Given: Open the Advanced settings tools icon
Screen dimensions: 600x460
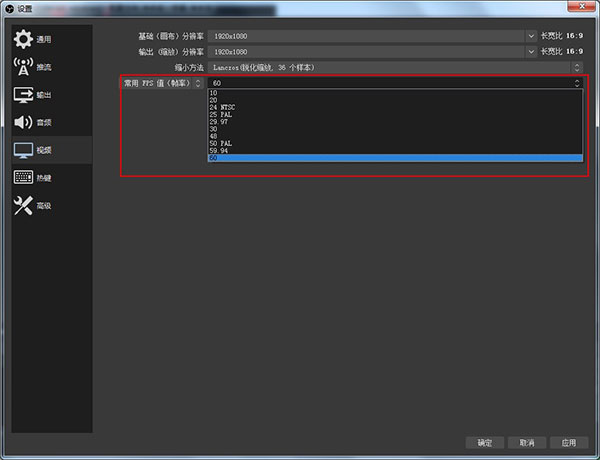Looking at the screenshot, I should pyautogui.click(x=23, y=206).
